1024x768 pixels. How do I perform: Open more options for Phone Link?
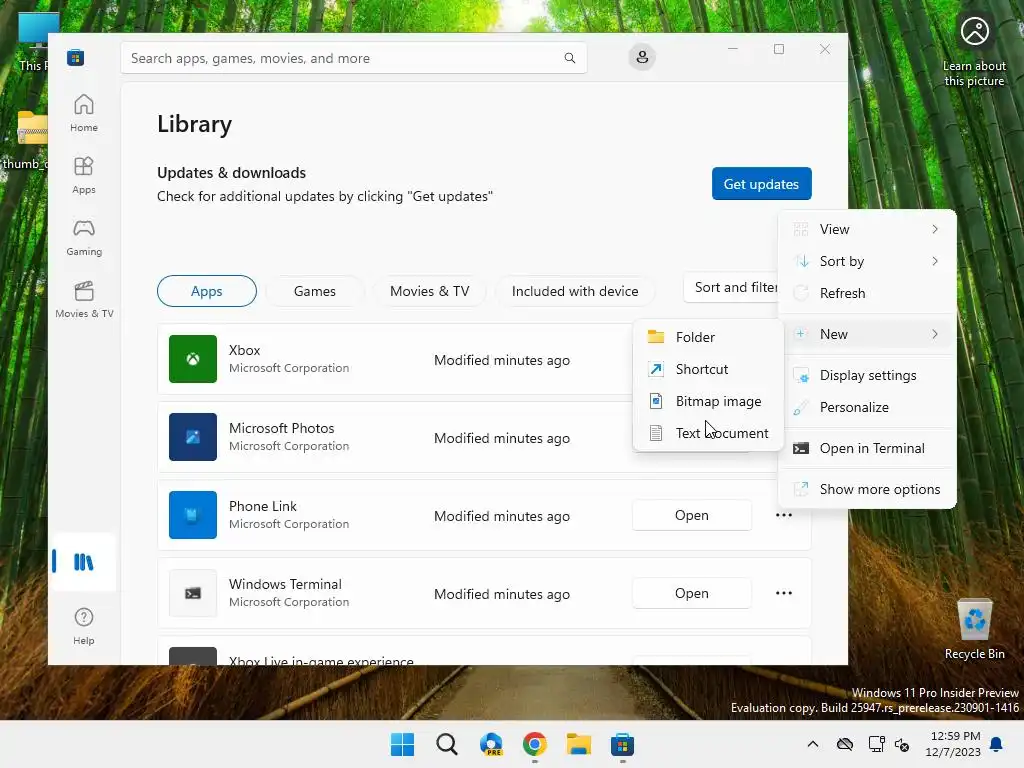coord(784,515)
